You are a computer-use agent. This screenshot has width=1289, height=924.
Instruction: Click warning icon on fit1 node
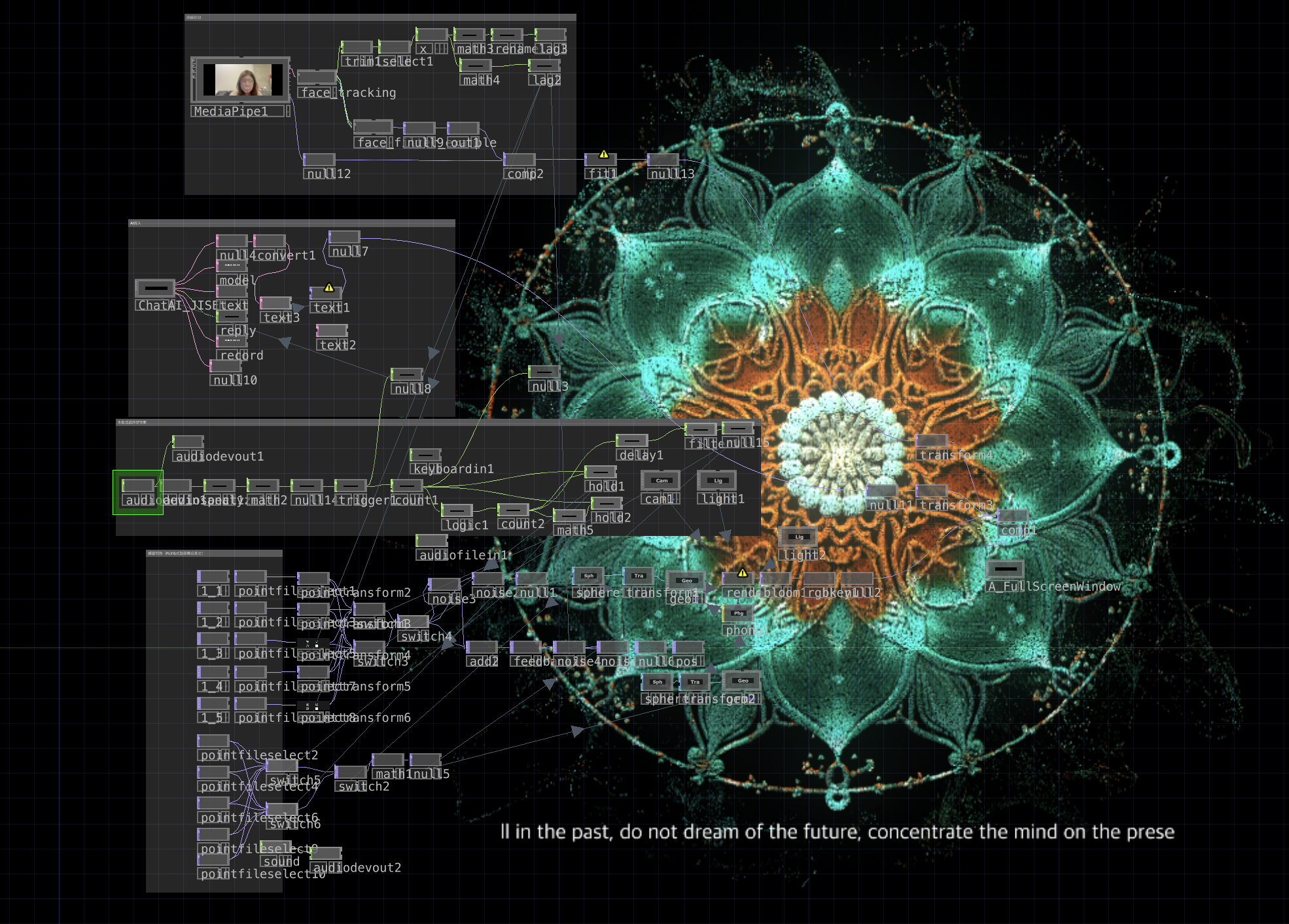604,154
